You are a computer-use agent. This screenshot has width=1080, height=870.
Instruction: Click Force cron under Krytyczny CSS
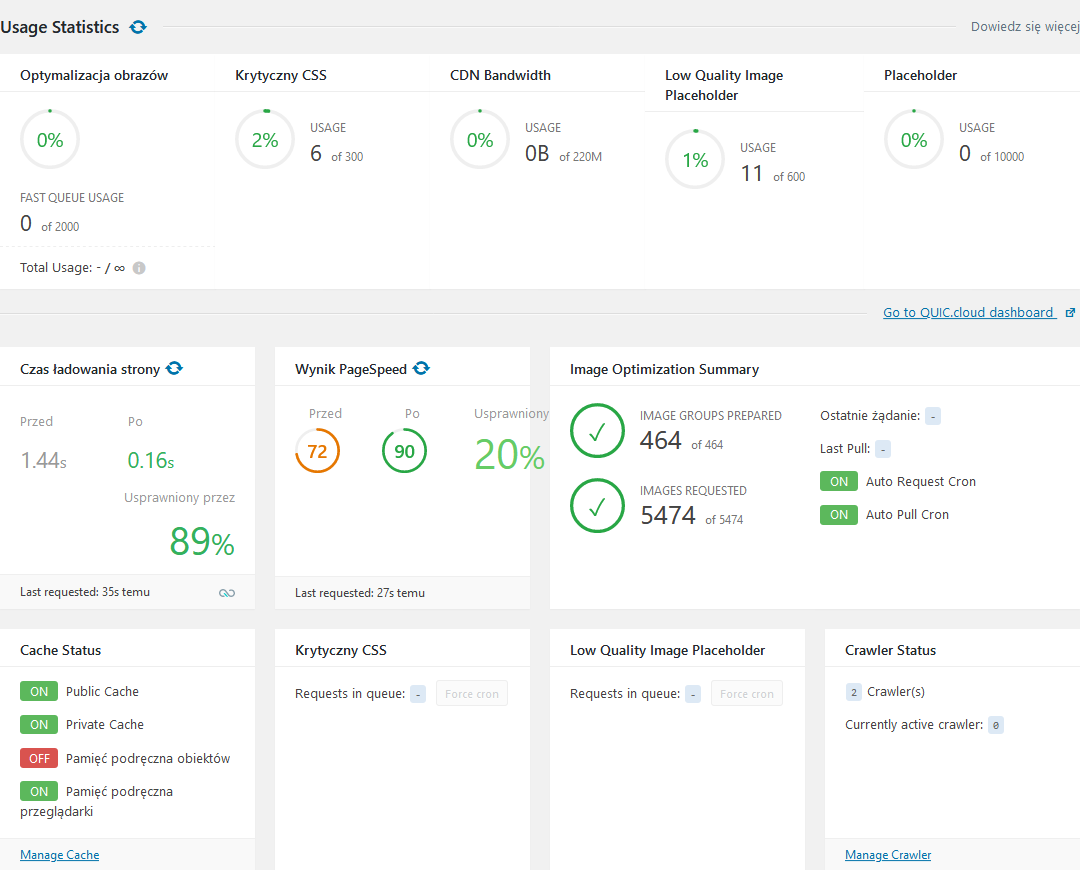coord(472,694)
